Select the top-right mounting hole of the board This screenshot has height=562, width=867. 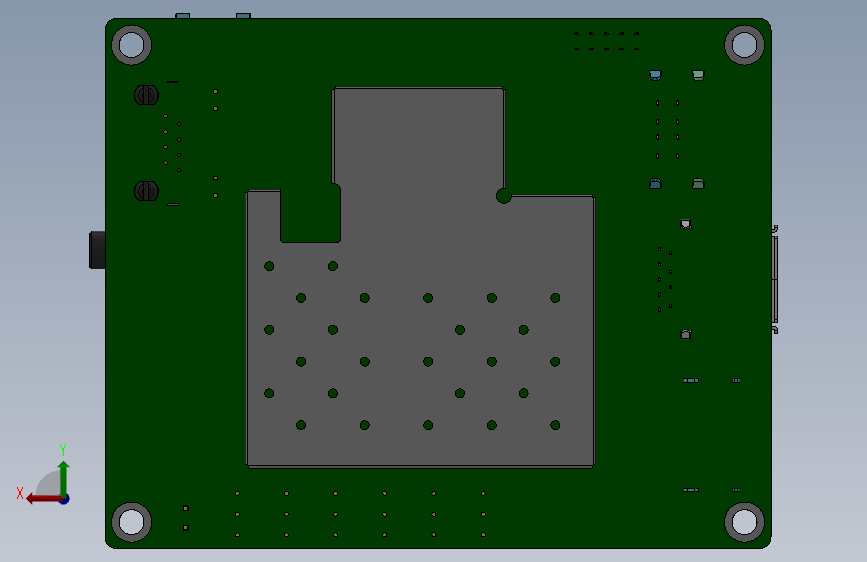click(x=744, y=45)
